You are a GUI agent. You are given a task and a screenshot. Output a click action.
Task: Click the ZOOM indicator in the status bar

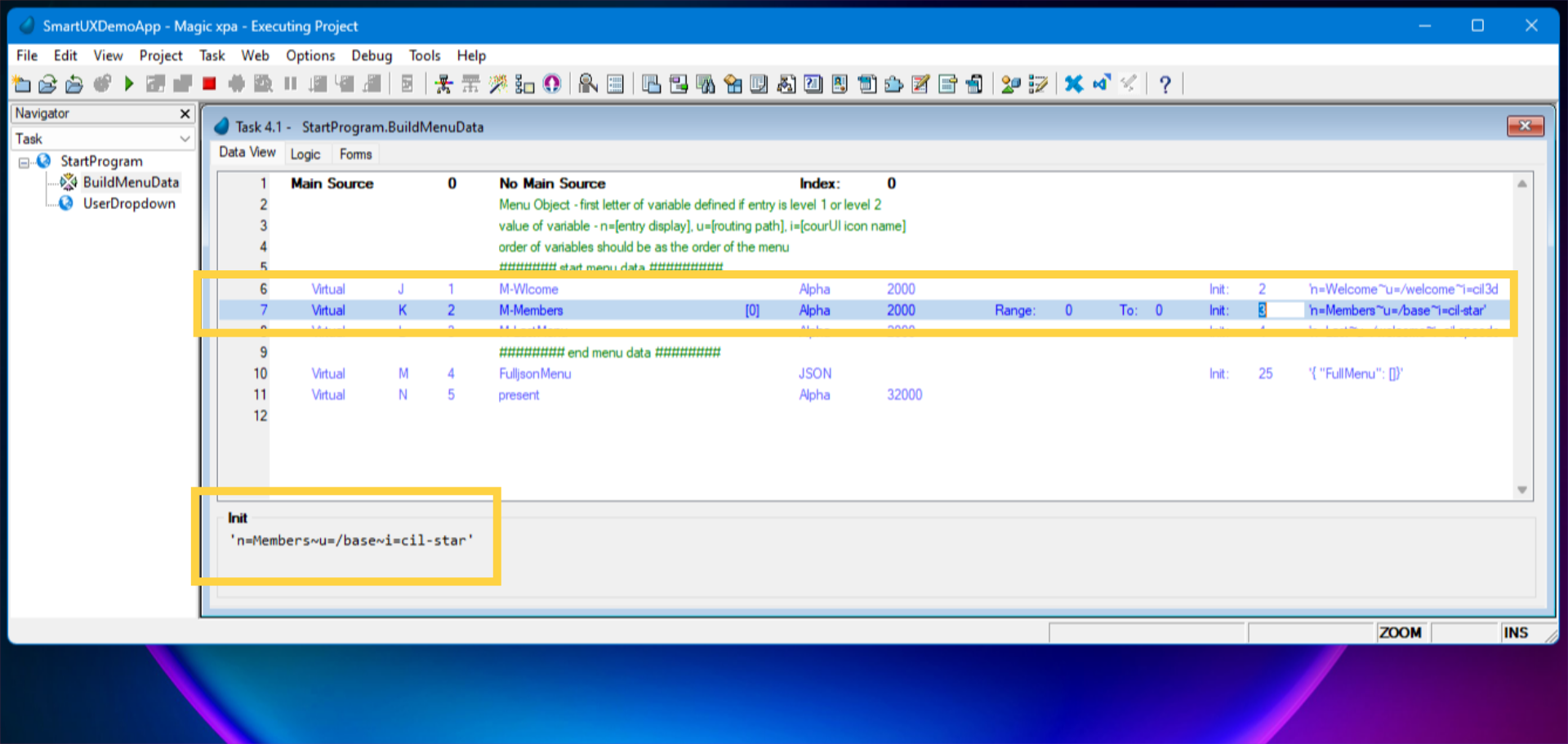pyautogui.click(x=1401, y=632)
